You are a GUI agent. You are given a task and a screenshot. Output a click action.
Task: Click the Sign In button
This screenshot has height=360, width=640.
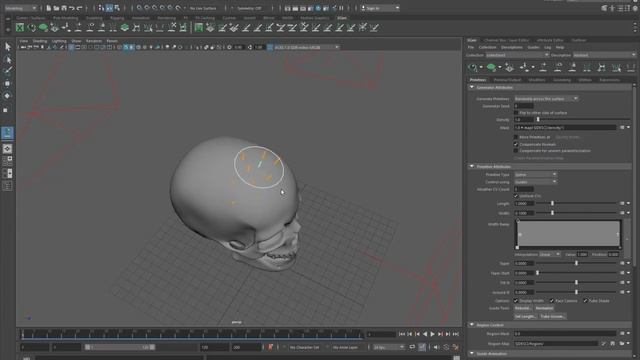point(380,8)
